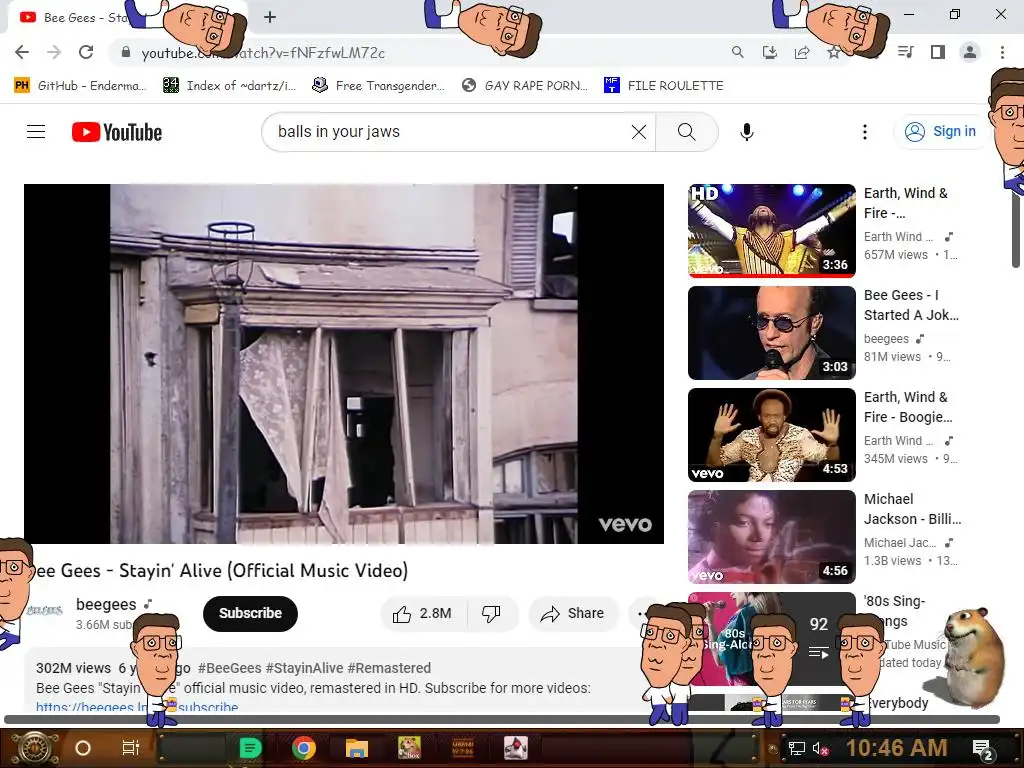
Task: Open the 3:36 Earth, Wind & Fire thumbnail
Action: coord(772,231)
